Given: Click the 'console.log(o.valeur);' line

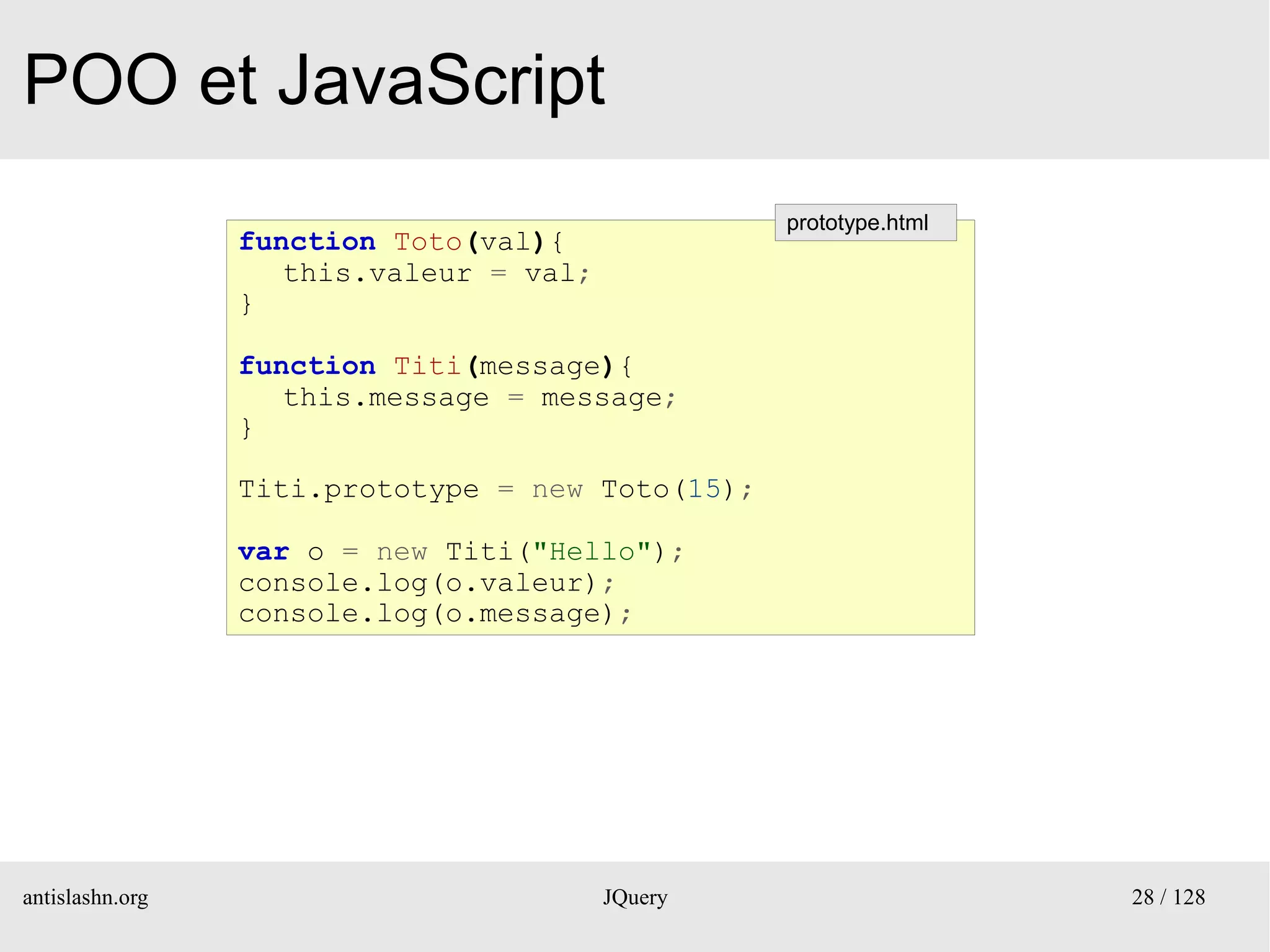Looking at the screenshot, I should click(427, 583).
